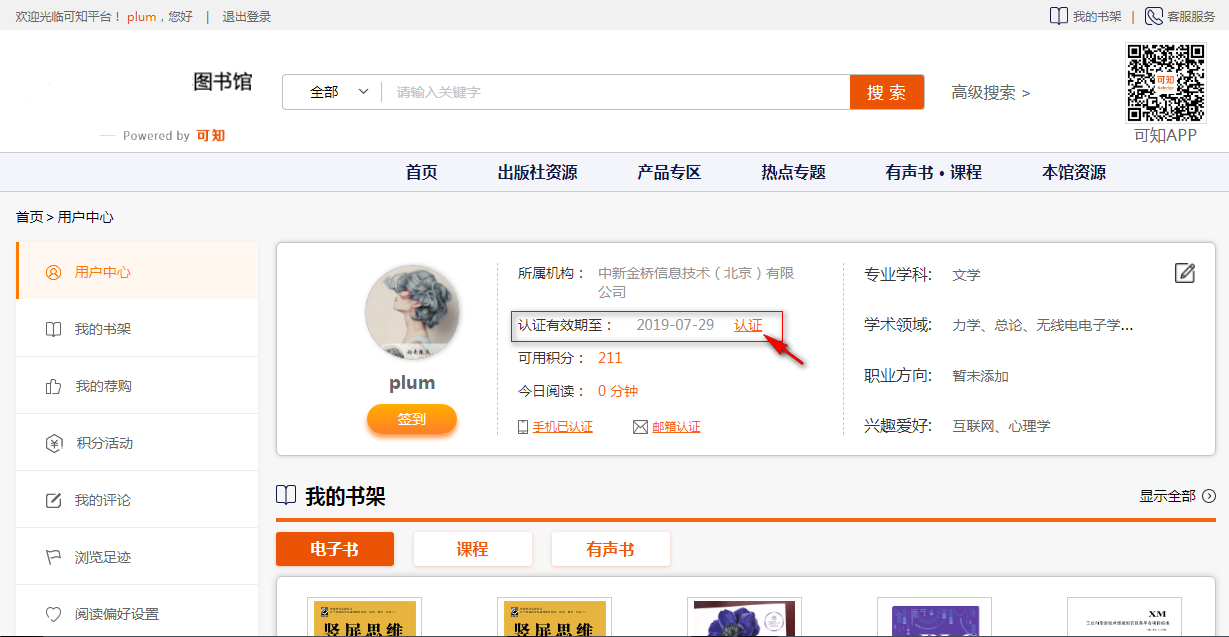The width and height of the screenshot is (1229, 637).
Task: Open My Bookshelf icon in top bar
Action: 1058,16
